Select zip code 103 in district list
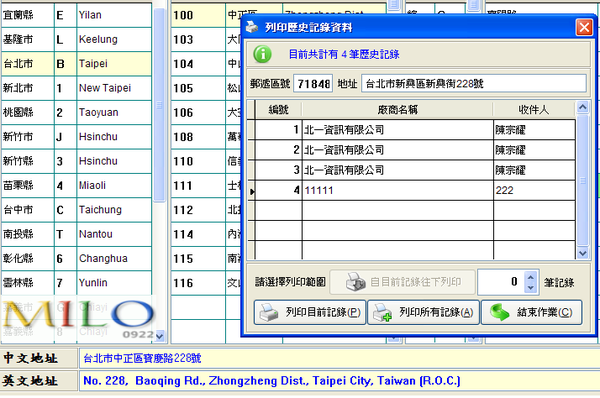Viewport: 600px width, 398px height. (x=198, y=39)
